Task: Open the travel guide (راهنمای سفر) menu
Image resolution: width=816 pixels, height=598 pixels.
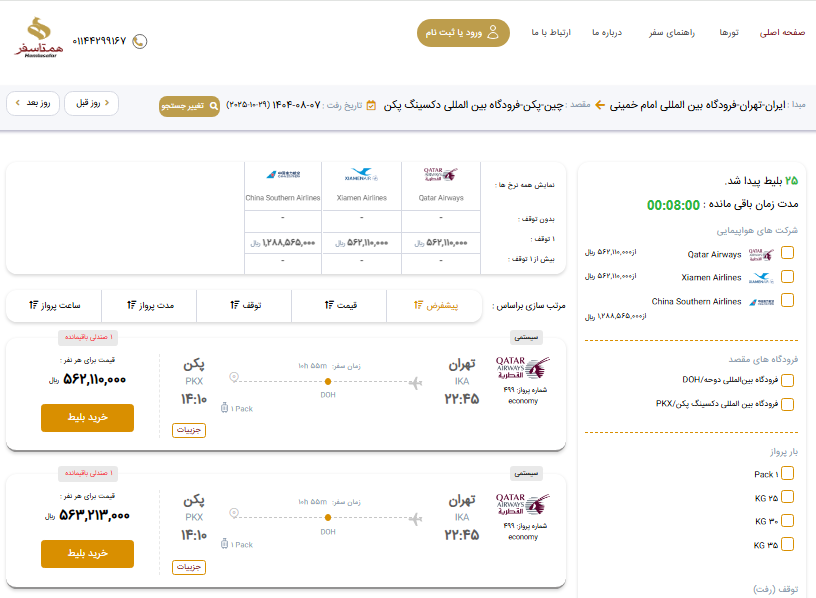Action: [x=665, y=33]
